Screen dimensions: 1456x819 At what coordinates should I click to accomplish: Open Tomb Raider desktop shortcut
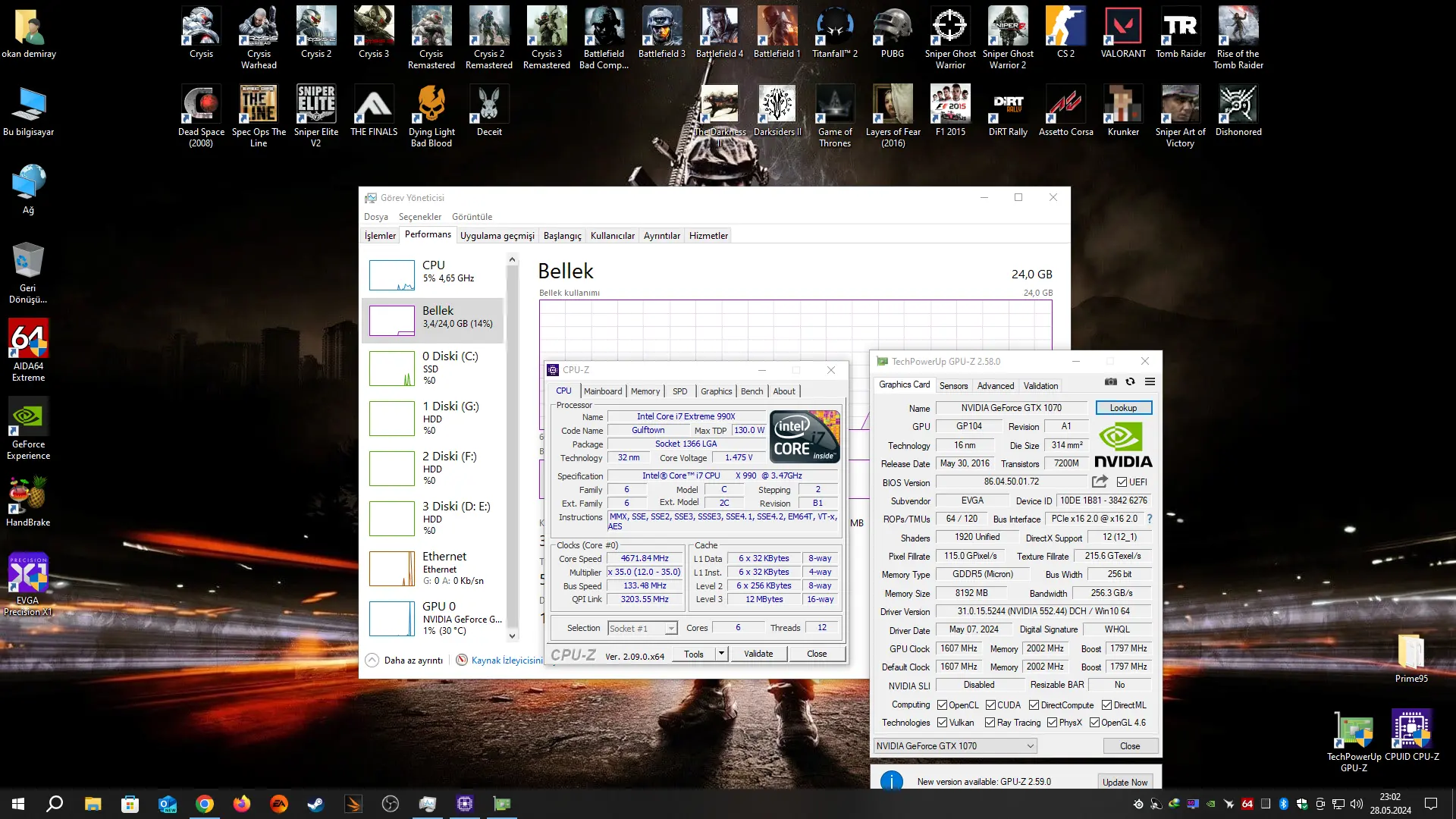point(1181,33)
